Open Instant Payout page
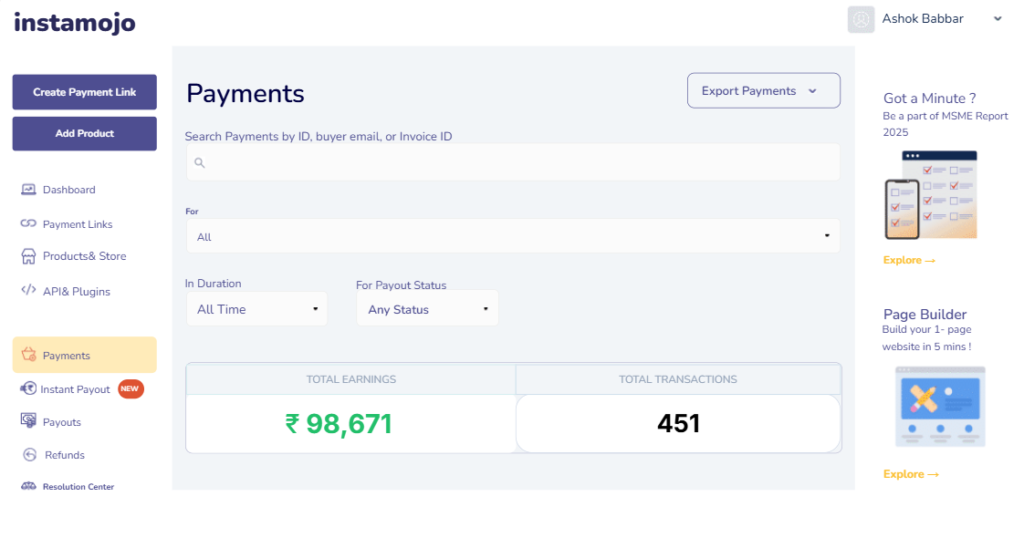Image resolution: width=1024 pixels, height=538 pixels. click(x=75, y=389)
